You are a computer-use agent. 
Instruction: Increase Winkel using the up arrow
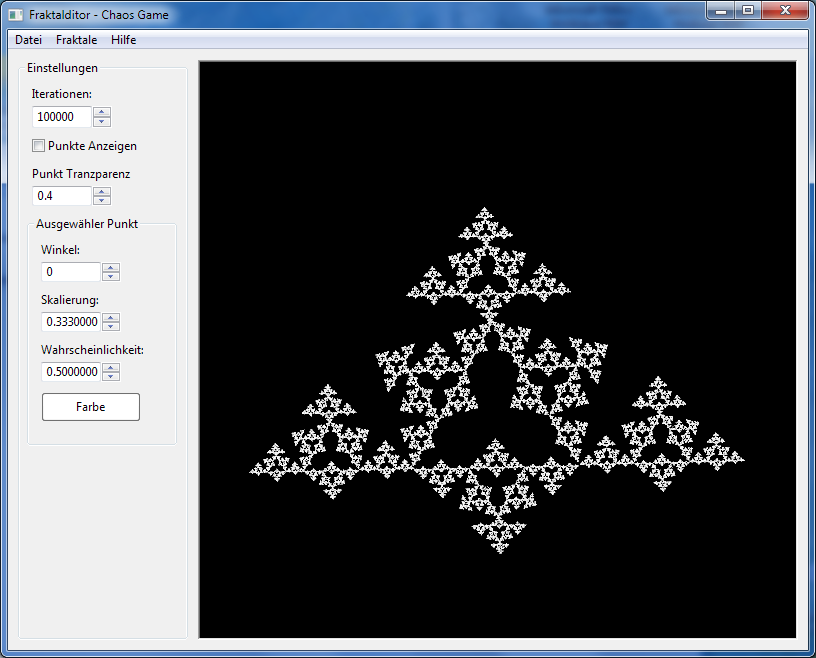pyautogui.click(x=111, y=267)
